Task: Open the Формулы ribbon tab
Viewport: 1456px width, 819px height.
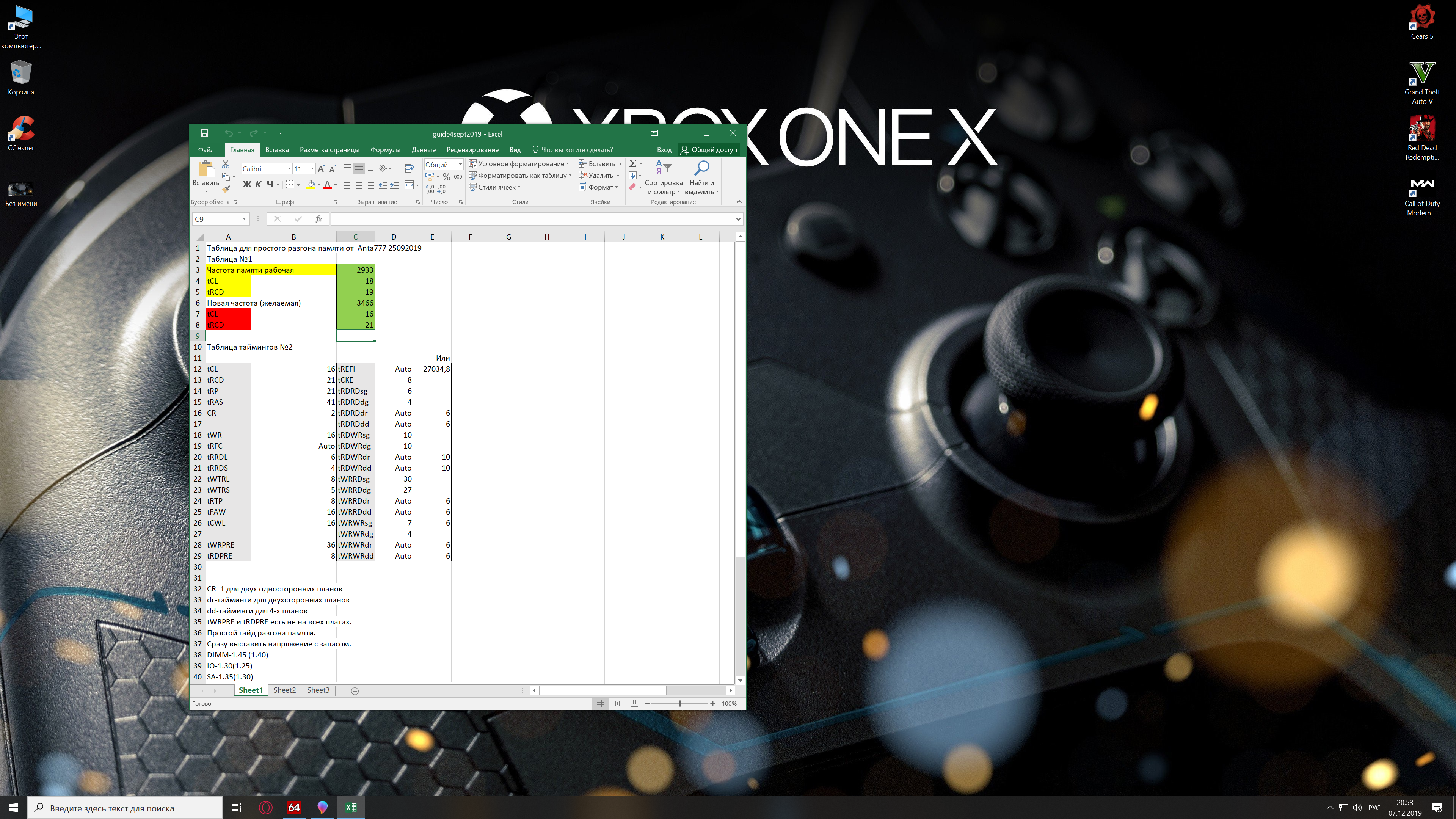Action: pos(385,150)
